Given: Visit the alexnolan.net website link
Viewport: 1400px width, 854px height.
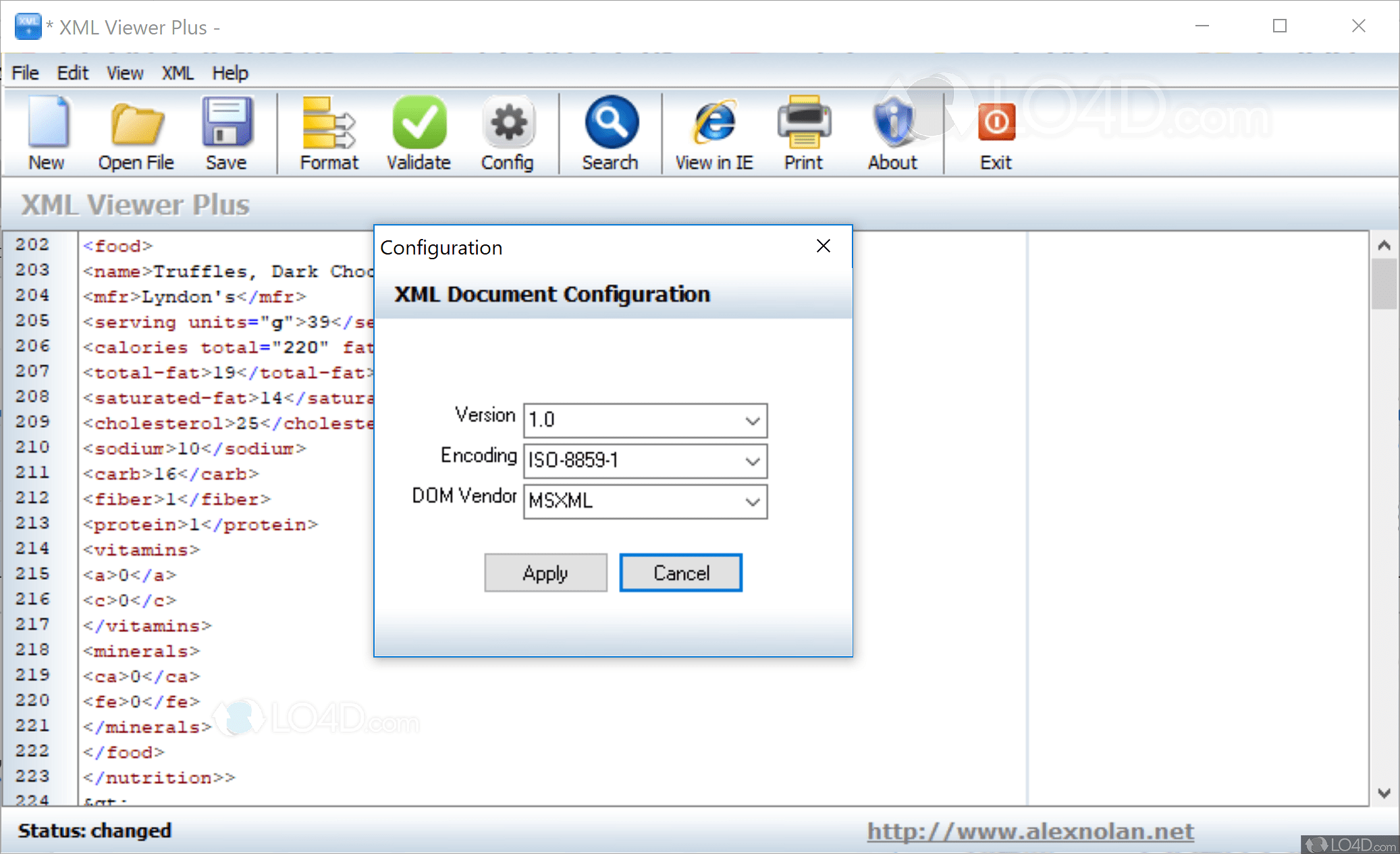Looking at the screenshot, I should (1029, 831).
